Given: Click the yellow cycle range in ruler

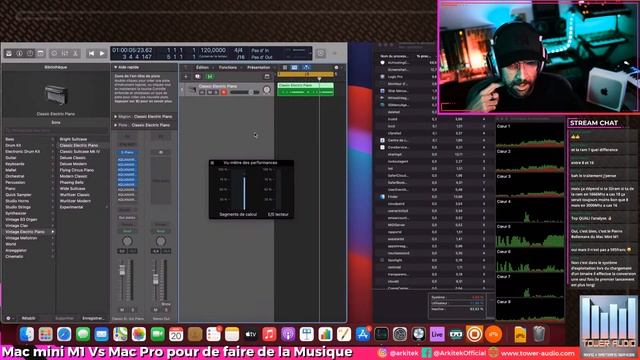Looking at the screenshot, I should (305, 74).
